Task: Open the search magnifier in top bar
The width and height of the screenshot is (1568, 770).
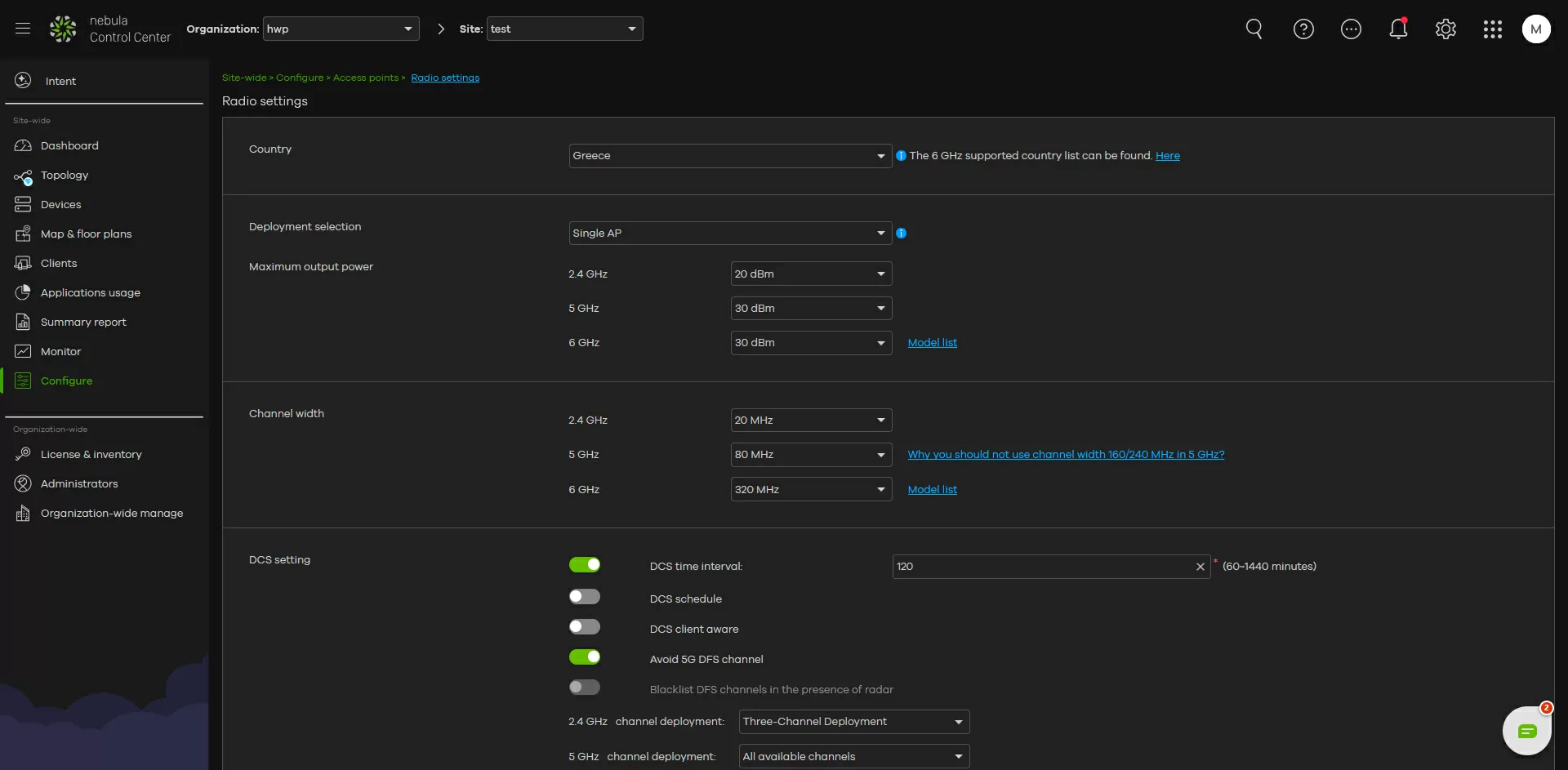Action: [1254, 29]
